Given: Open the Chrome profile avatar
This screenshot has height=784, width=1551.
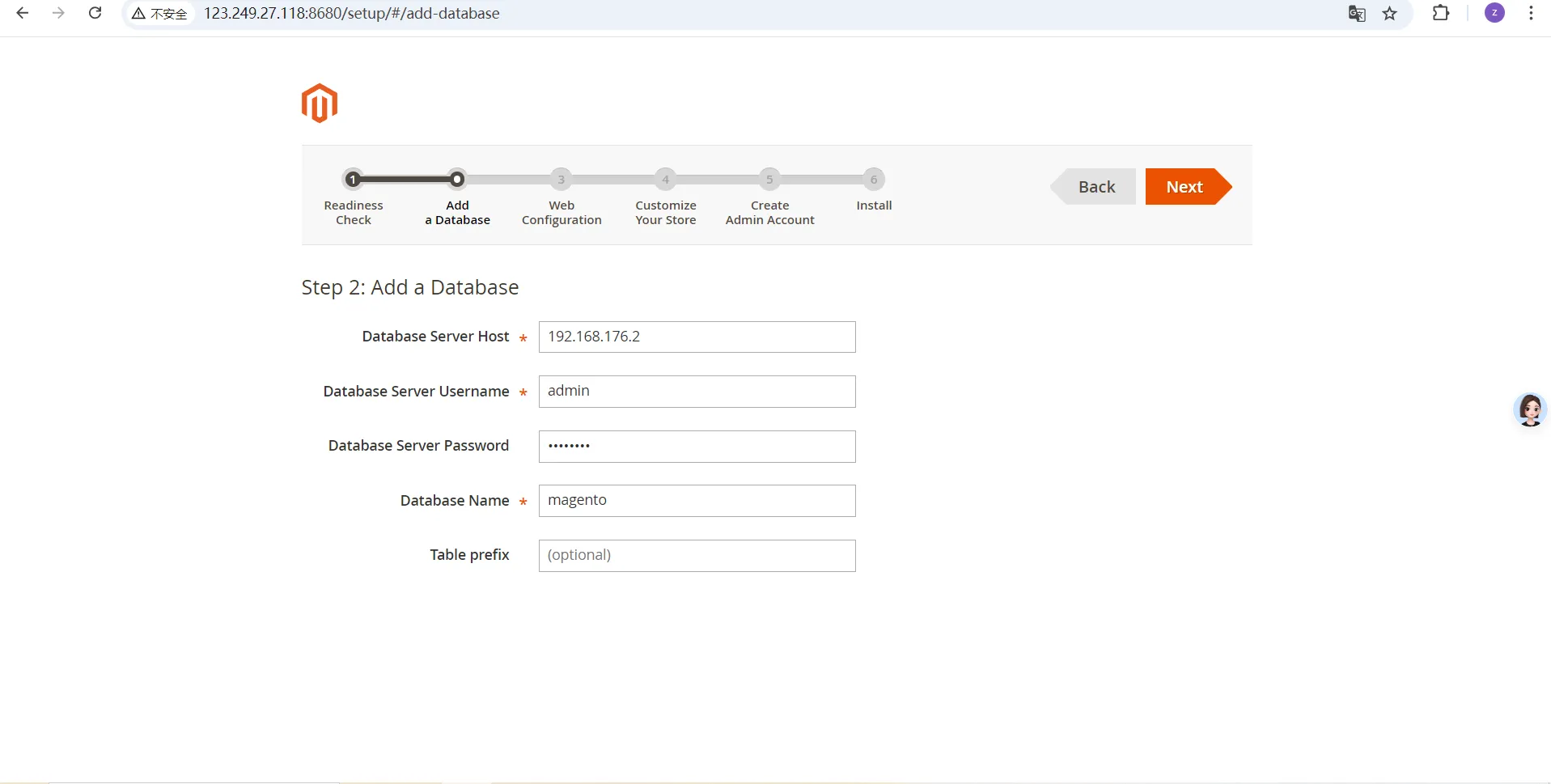Looking at the screenshot, I should point(1494,13).
